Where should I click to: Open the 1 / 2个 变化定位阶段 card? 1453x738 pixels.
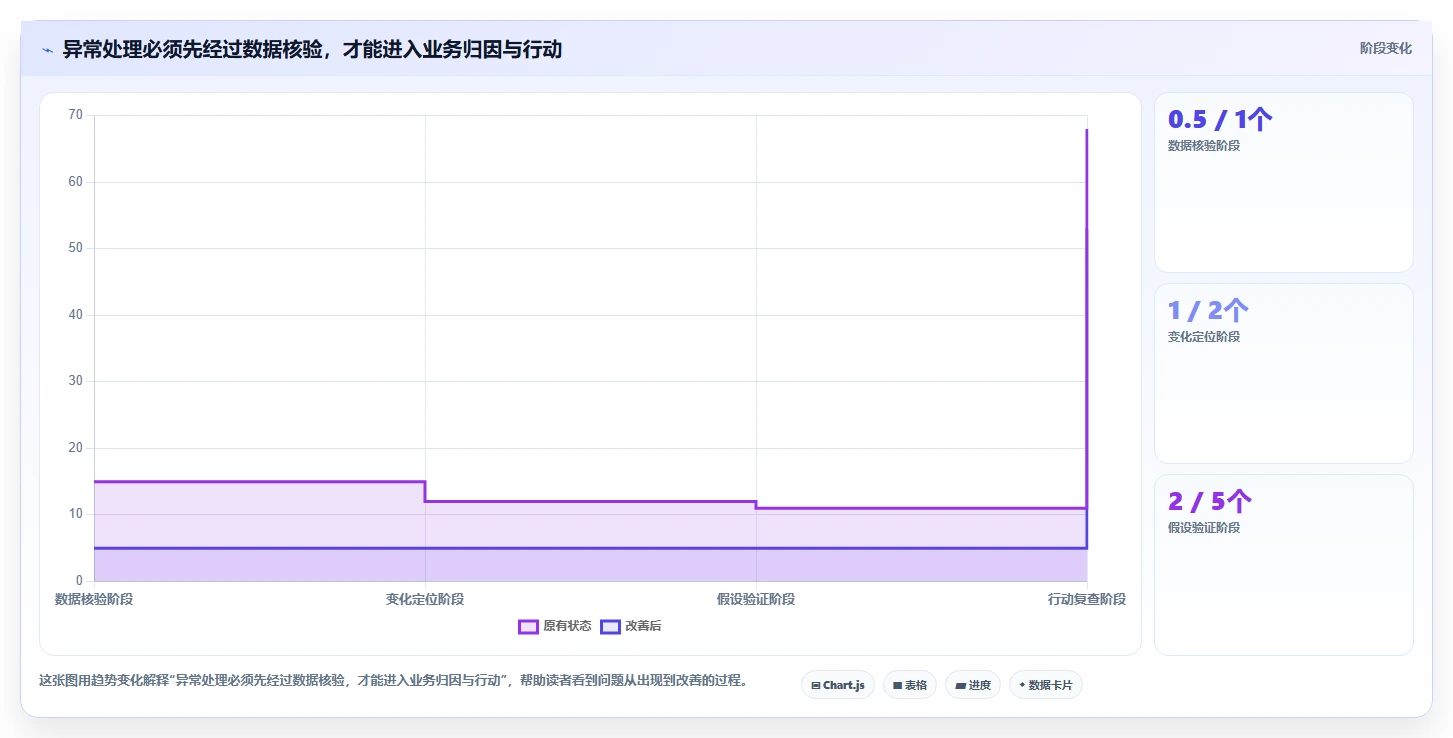tap(1284, 373)
